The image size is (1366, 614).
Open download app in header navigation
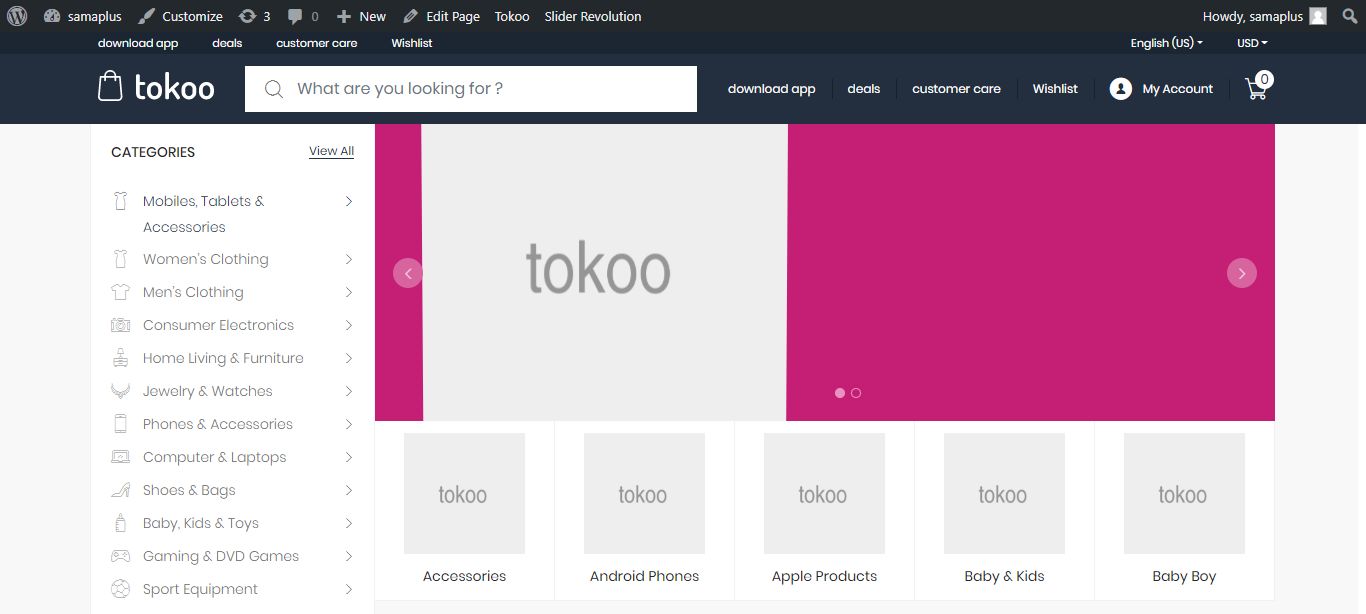(772, 89)
